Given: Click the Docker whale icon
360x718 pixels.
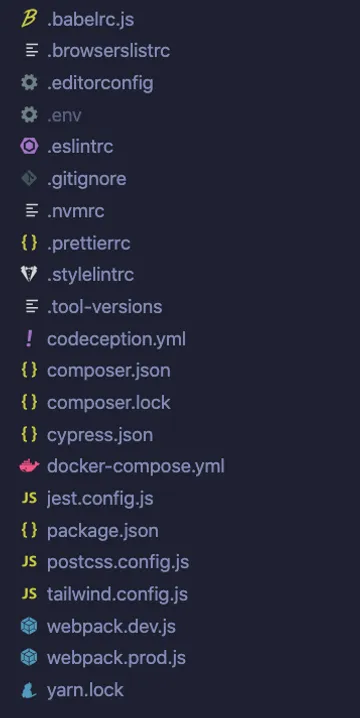Looking at the screenshot, I should (29, 466).
